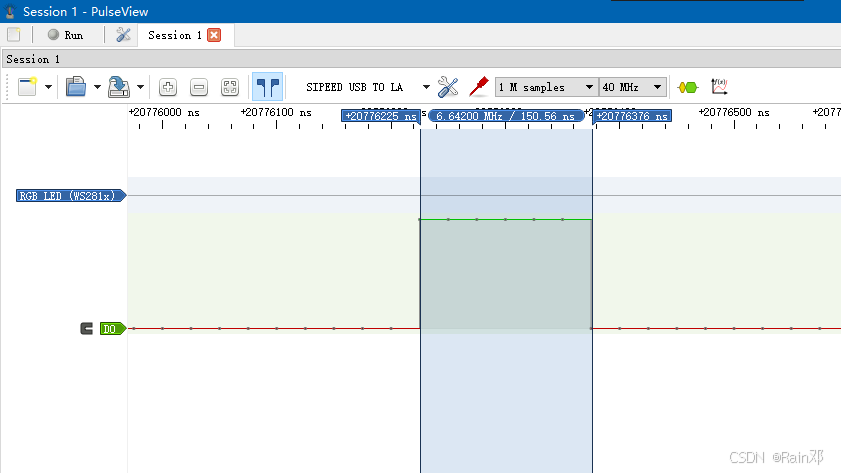Expand the Open file dropdown arrow
Screen dimensions: 841x473
tap(97, 87)
